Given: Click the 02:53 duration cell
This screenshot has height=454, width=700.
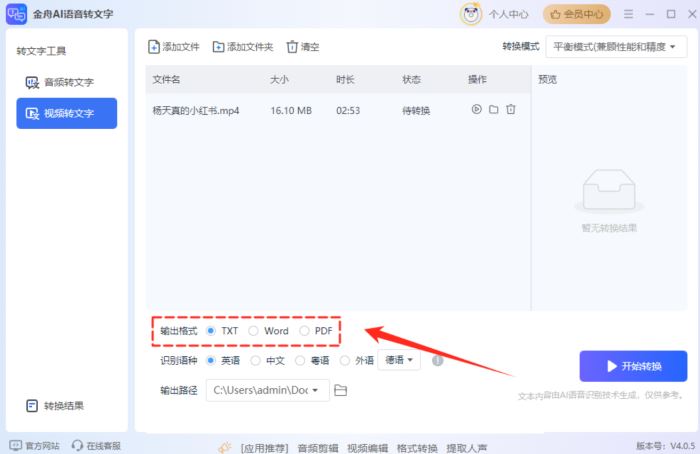Looking at the screenshot, I should coord(348,110).
